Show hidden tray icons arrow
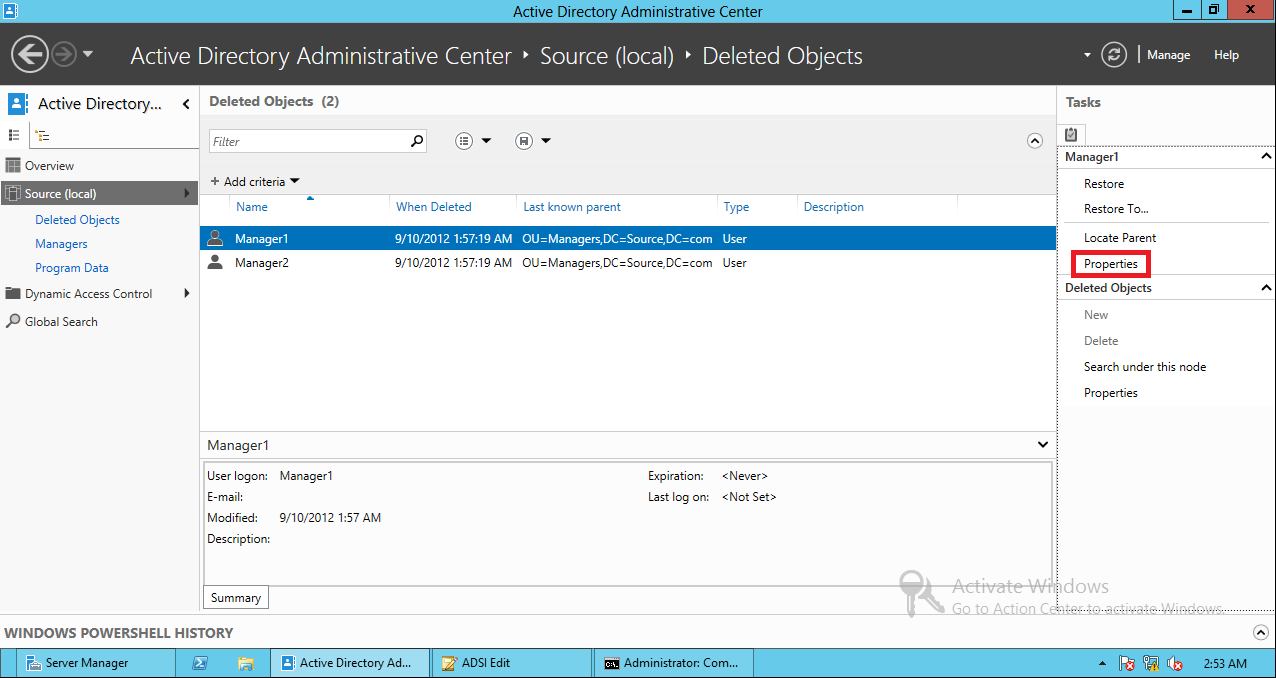The image size is (1276, 678). (1102, 663)
